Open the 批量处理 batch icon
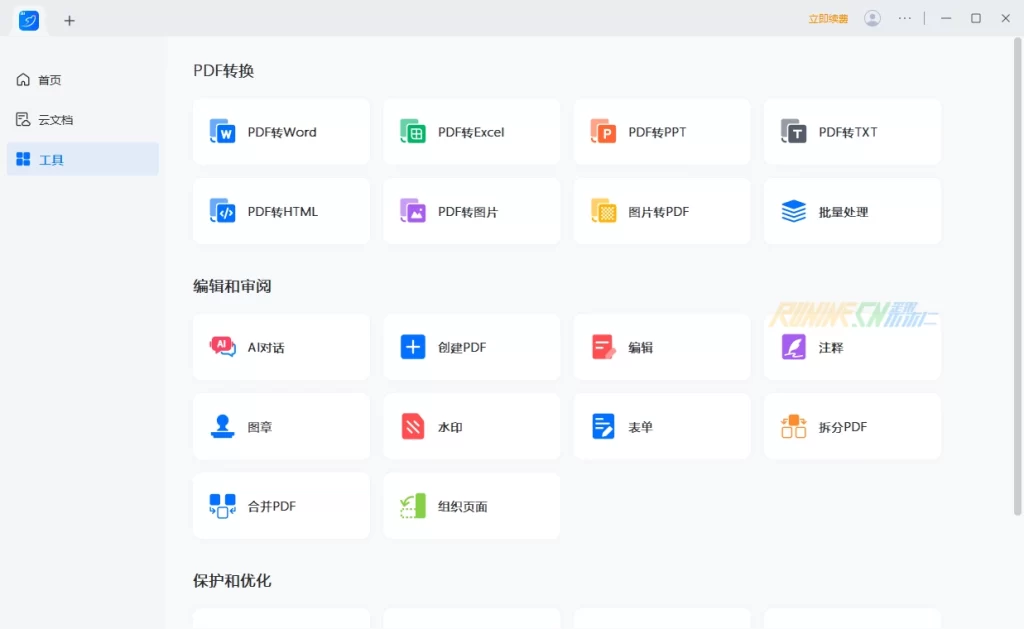 coord(793,211)
